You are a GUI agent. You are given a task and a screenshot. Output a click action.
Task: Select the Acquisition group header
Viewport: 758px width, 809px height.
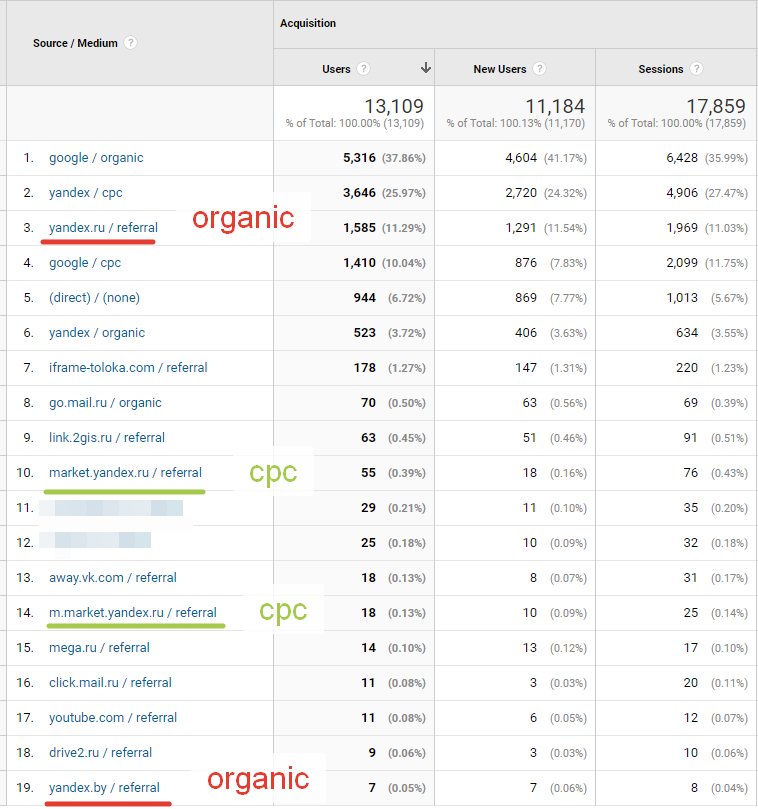point(308,23)
